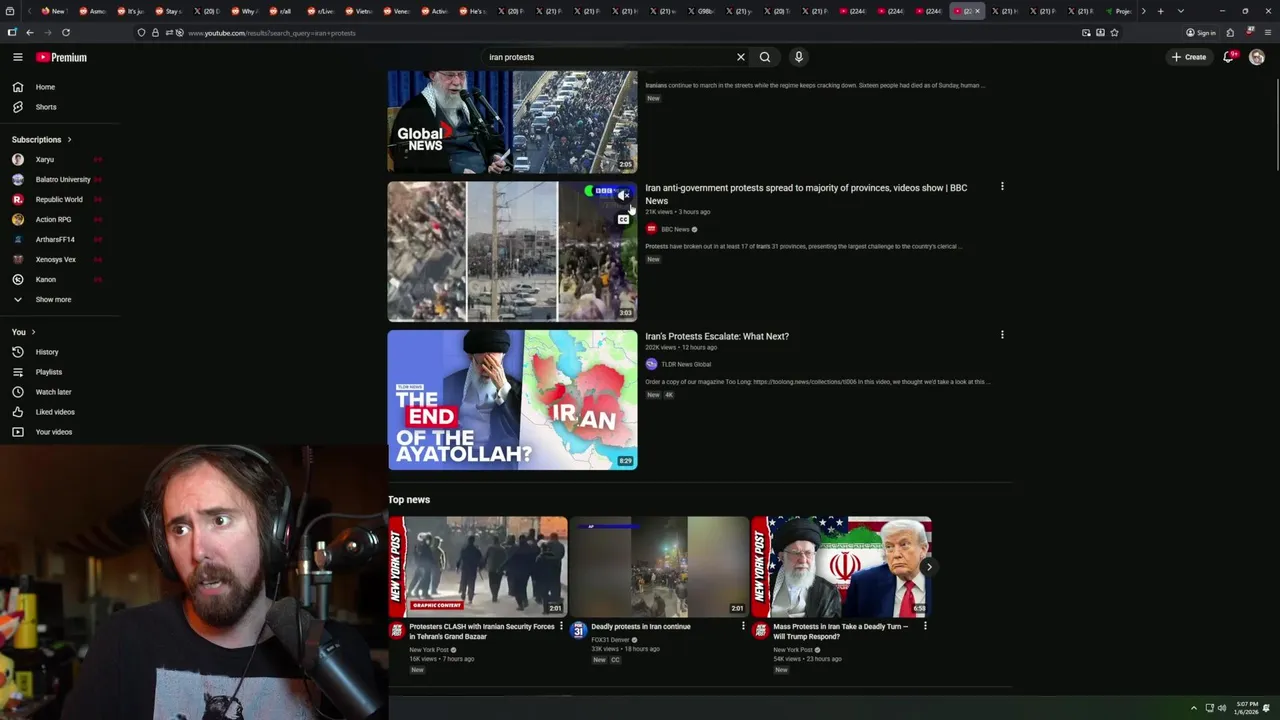Viewport: 1280px width, 720px height.
Task: Open a new browser tab
Action: tap(1160, 11)
